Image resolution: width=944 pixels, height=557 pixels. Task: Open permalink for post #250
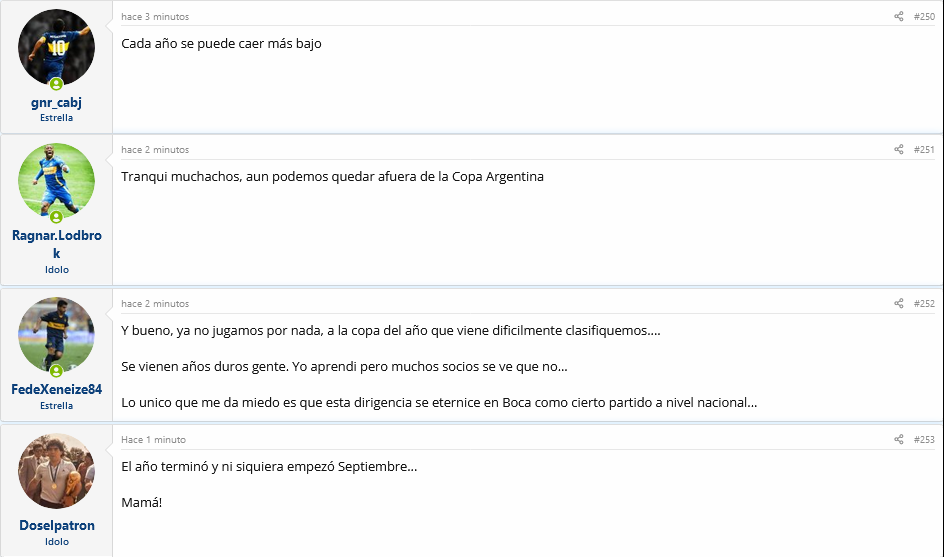(924, 16)
